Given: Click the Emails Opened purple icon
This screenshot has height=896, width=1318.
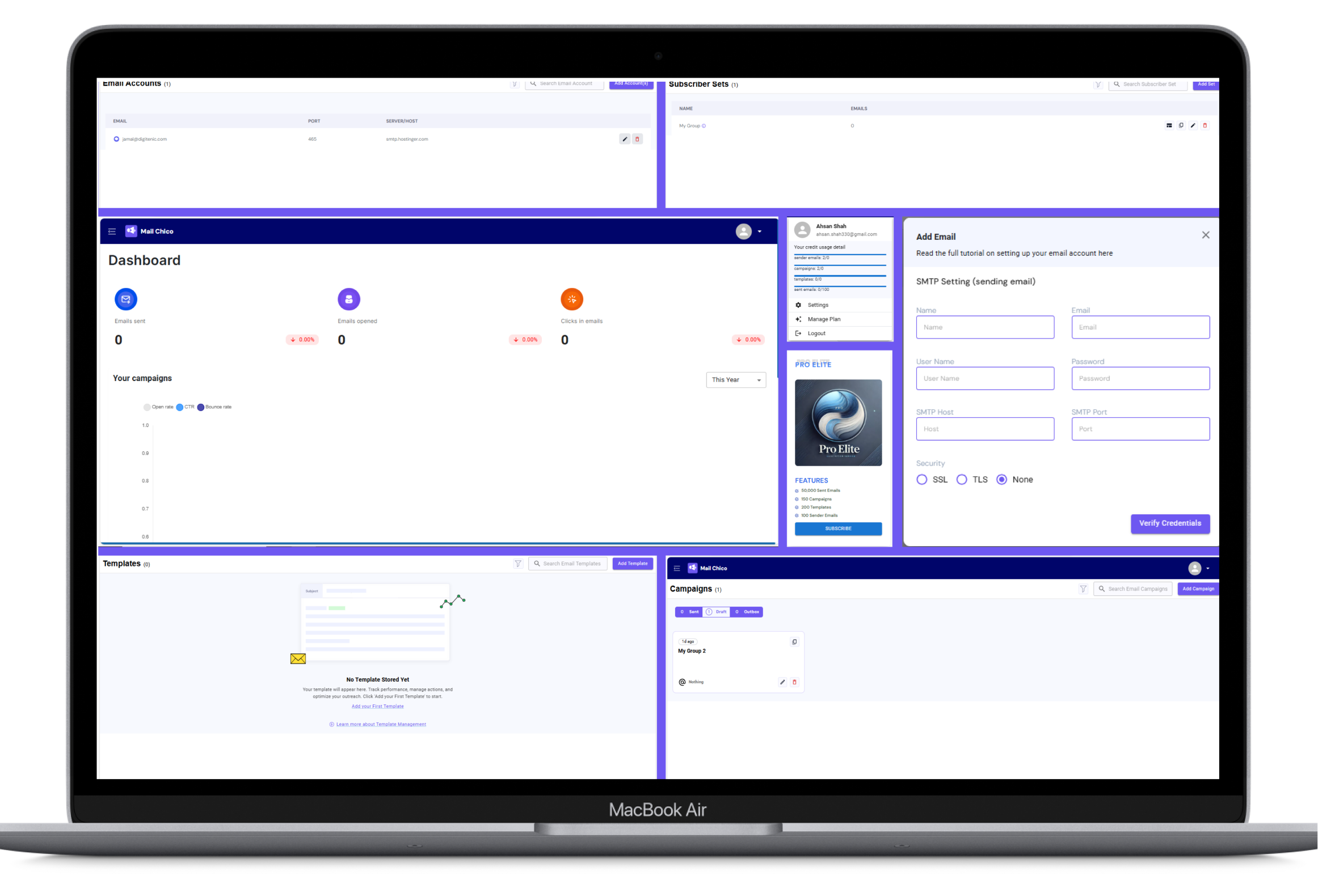Looking at the screenshot, I should tap(349, 299).
